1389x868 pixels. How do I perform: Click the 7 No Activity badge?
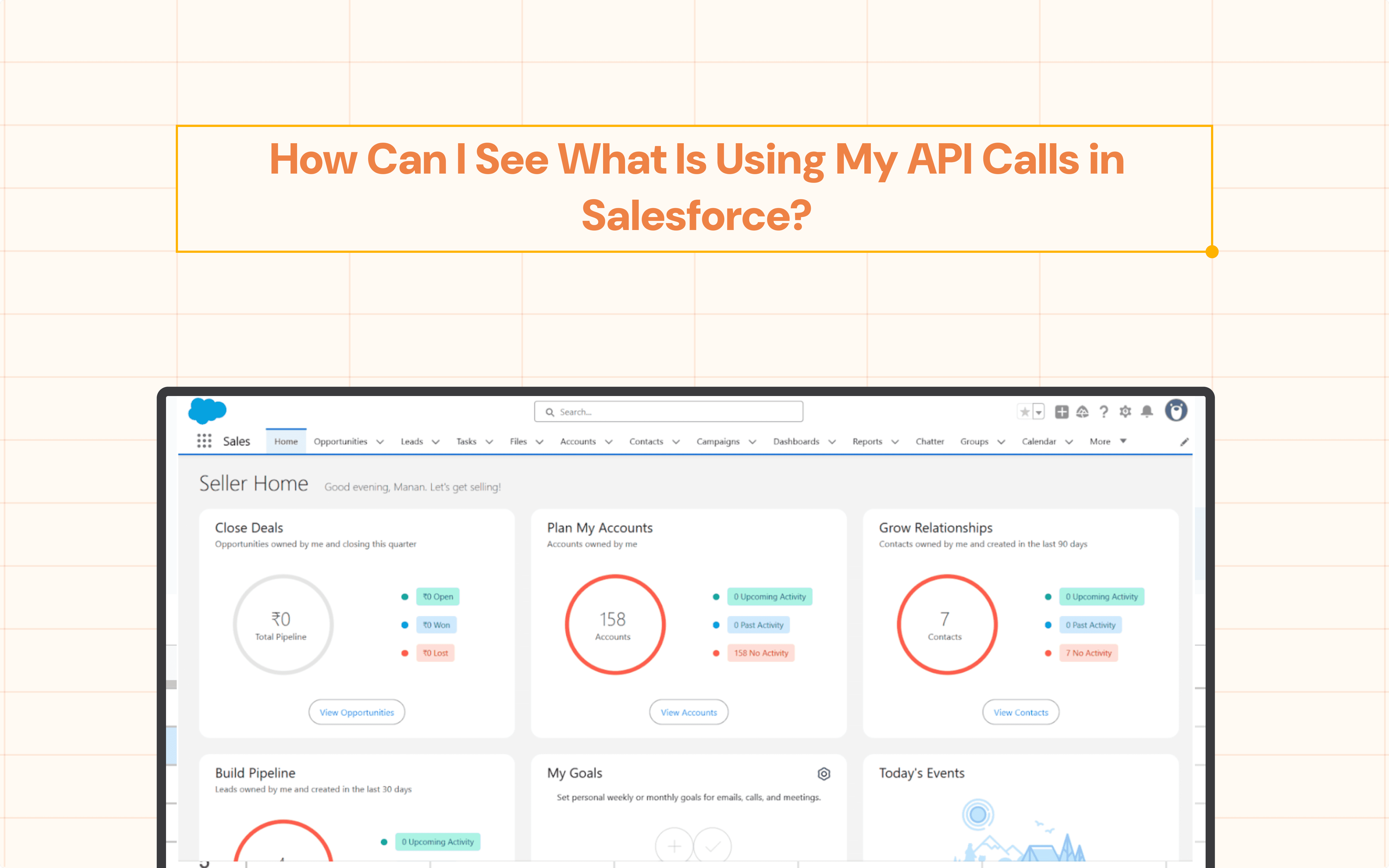click(1089, 653)
